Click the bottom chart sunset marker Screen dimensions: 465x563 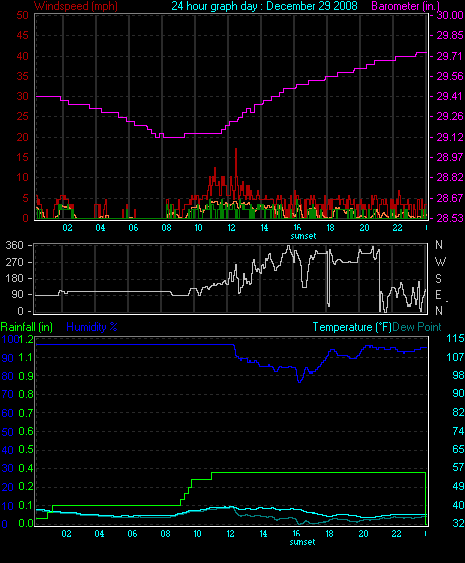pyautogui.click(x=302, y=542)
